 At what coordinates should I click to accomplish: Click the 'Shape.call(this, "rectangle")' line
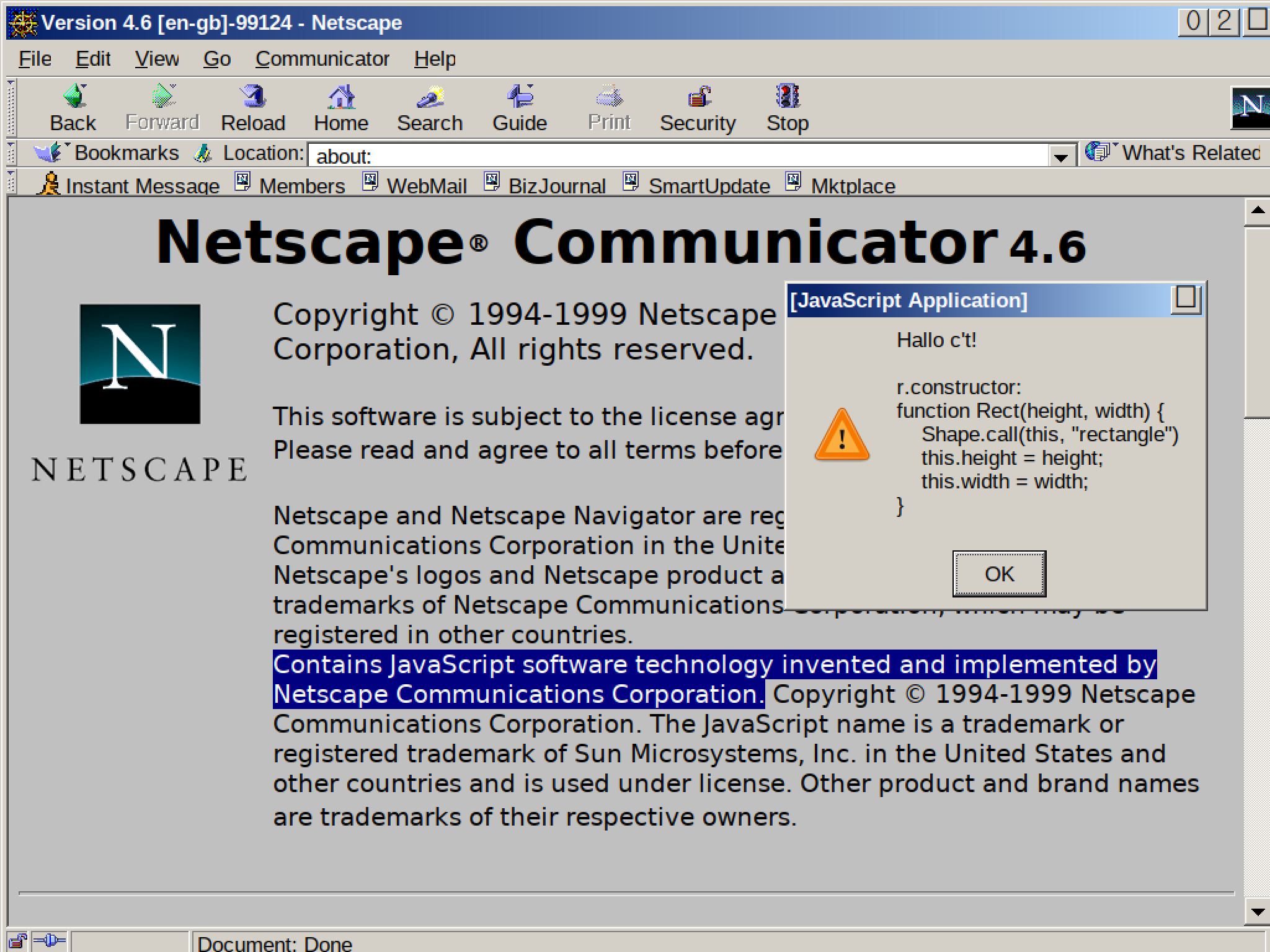point(1050,434)
